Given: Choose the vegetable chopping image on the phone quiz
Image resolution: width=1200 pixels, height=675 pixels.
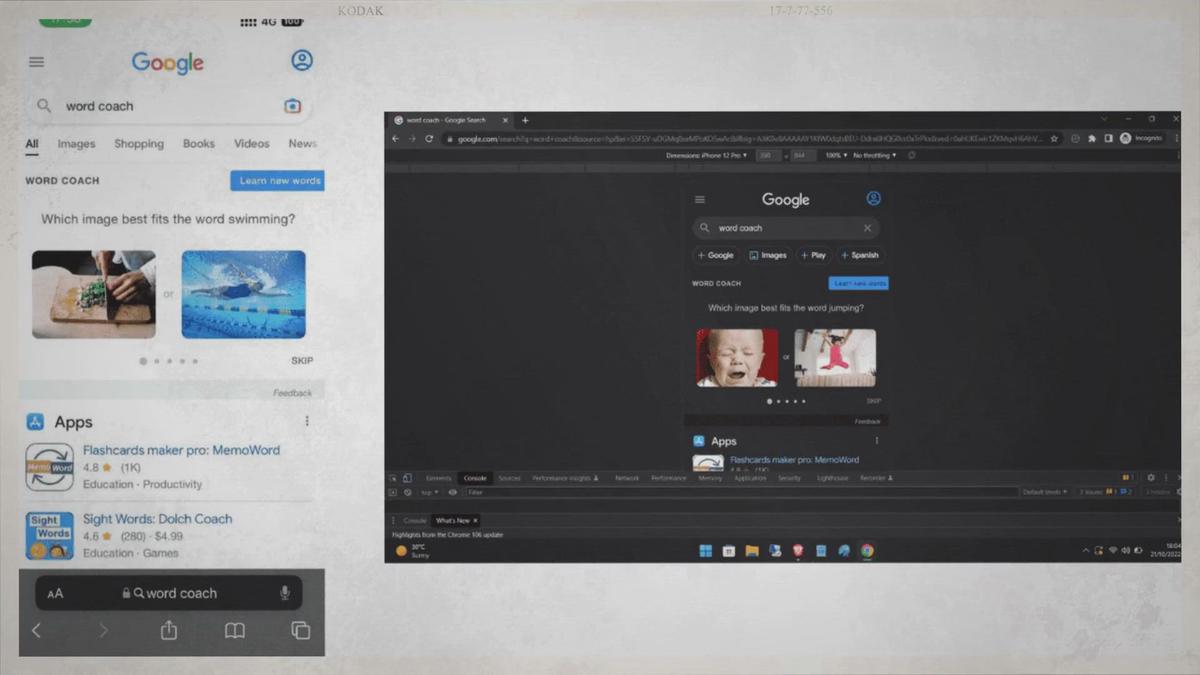Looking at the screenshot, I should pos(94,294).
